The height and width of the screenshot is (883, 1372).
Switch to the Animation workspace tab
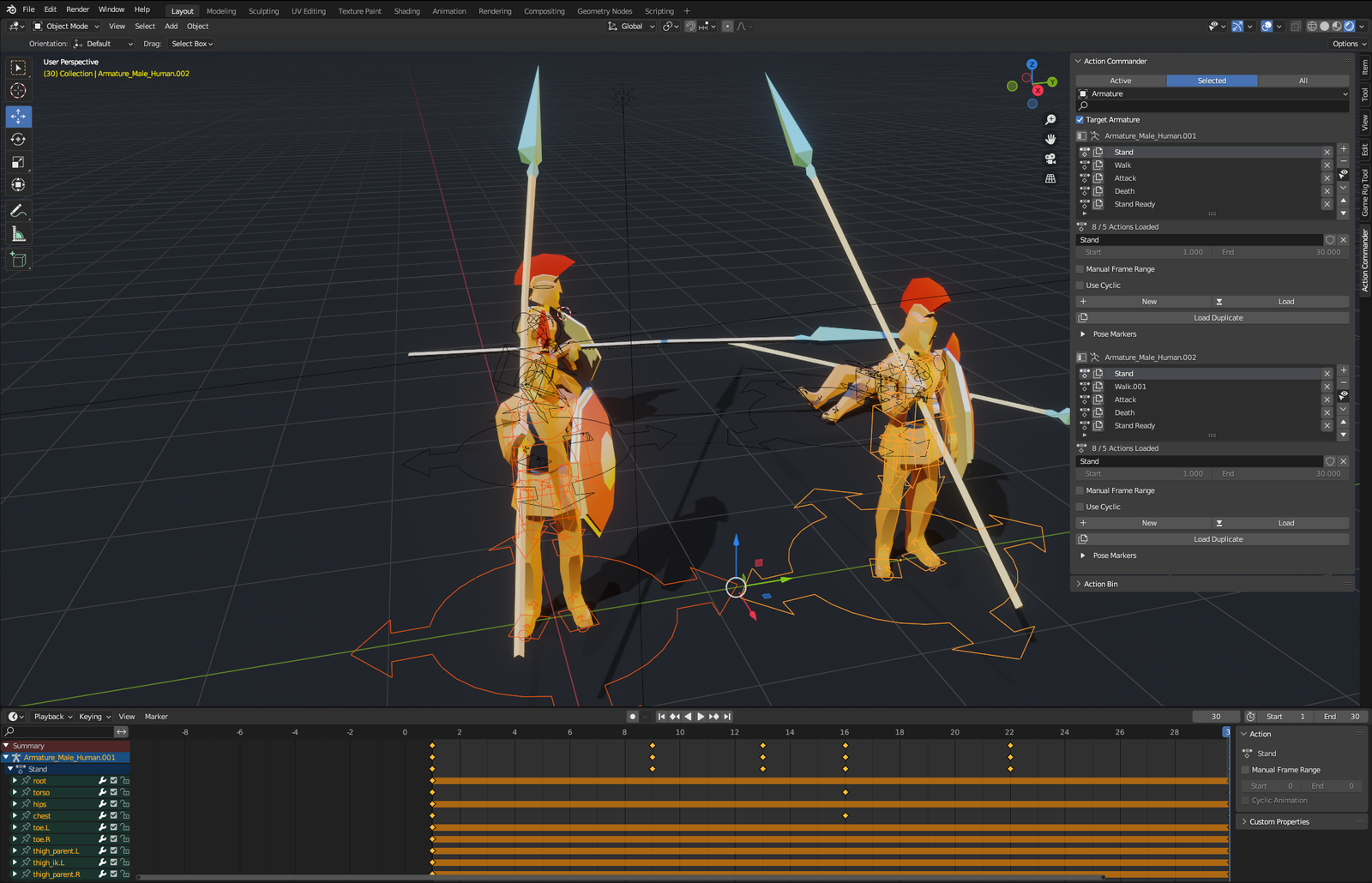[x=448, y=11]
